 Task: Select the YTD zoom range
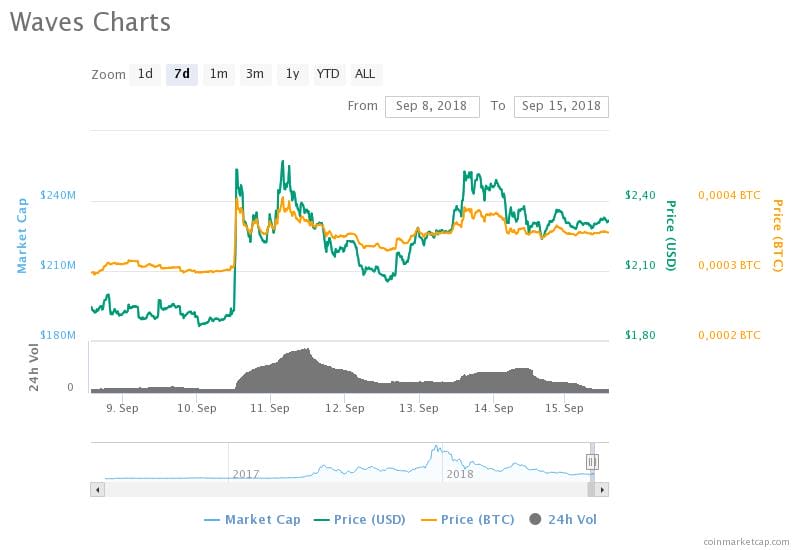pyautogui.click(x=328, y=74)
